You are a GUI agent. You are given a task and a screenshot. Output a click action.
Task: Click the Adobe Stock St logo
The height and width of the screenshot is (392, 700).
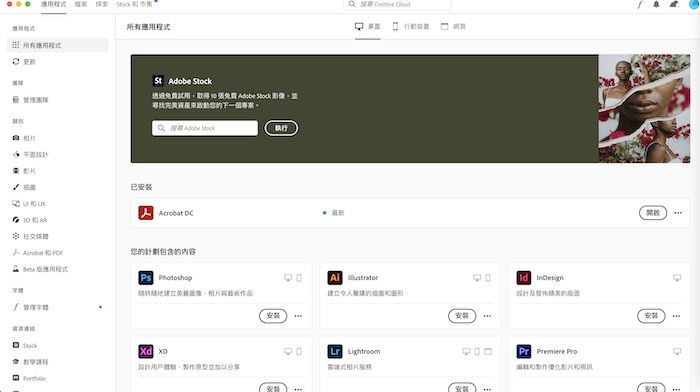[158, 80]
